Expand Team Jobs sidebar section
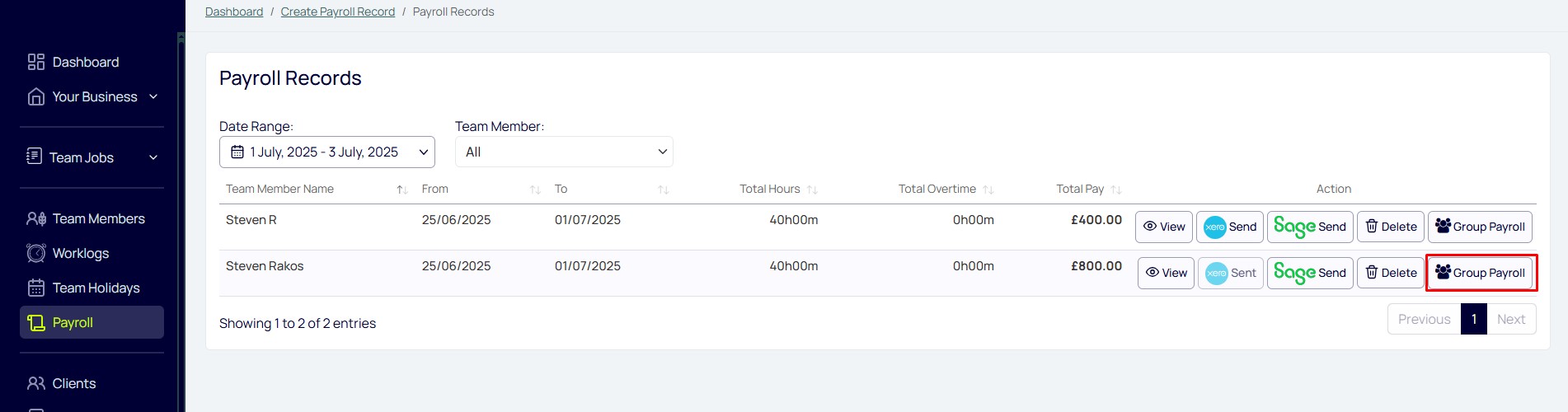The width and height of the screenshot is (1568, 412). pos(92,157)
